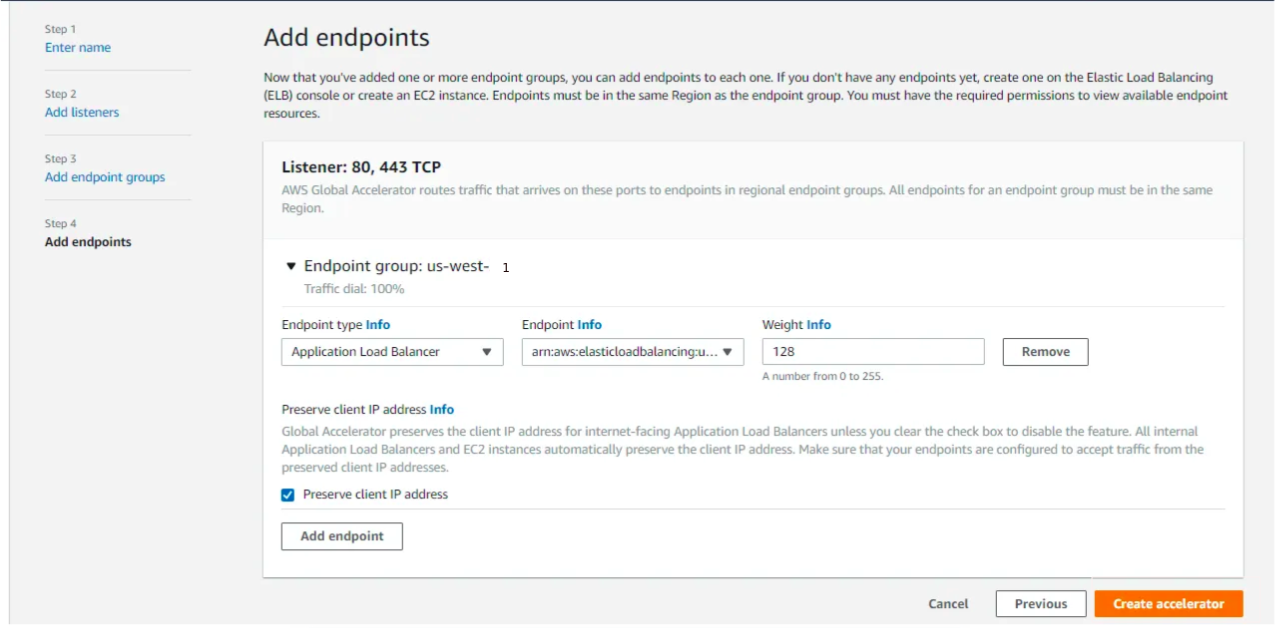The width and height of the screenshot is (1276, 628).
Task: Open Info for Preserve client IP address
Action: [x=442, y=409]
